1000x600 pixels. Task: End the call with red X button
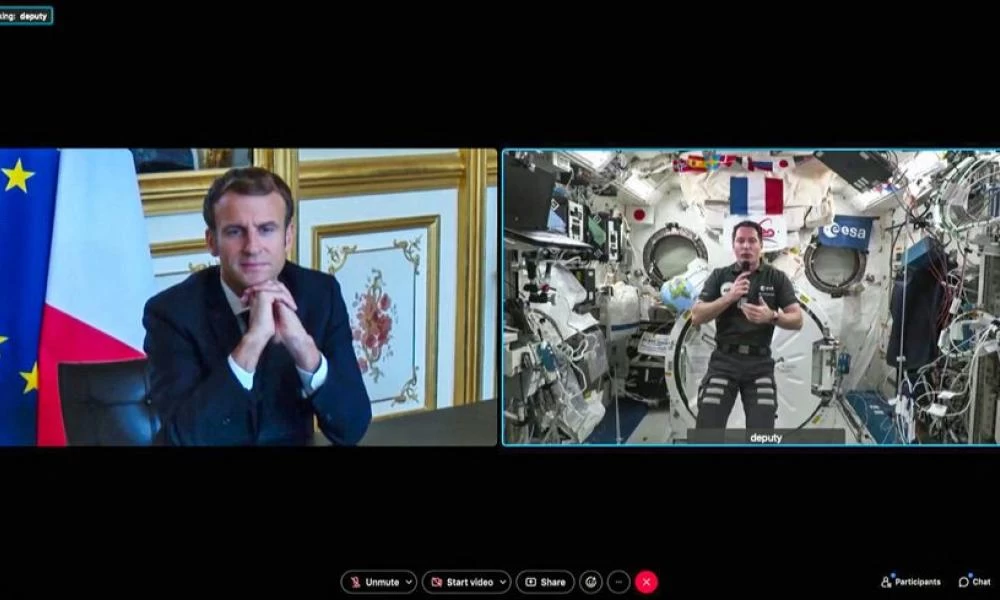[x=647, y=582]
